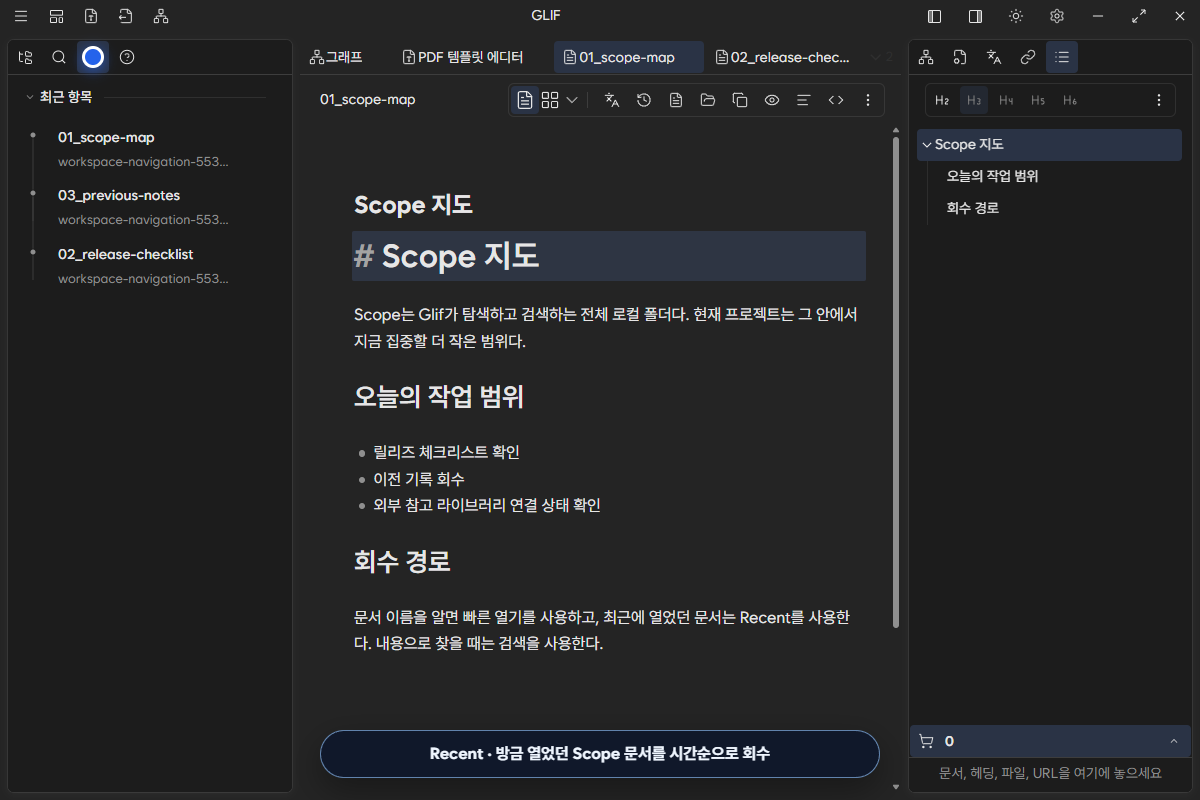This screenshot has width=1200, height=800.
Task: Click the shopping cart icon
Action: [x=926, y=741]
